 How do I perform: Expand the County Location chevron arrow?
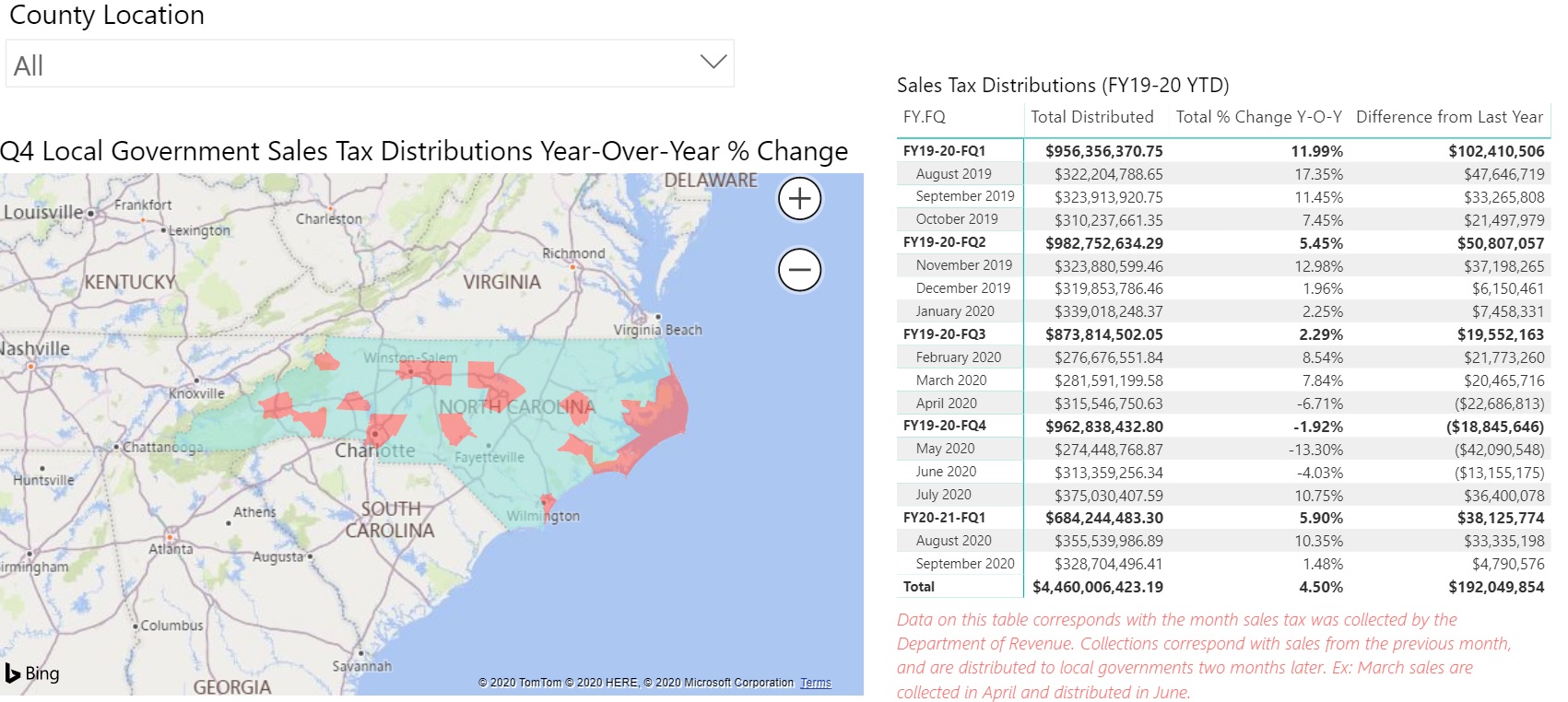click(x=713, y=63)
